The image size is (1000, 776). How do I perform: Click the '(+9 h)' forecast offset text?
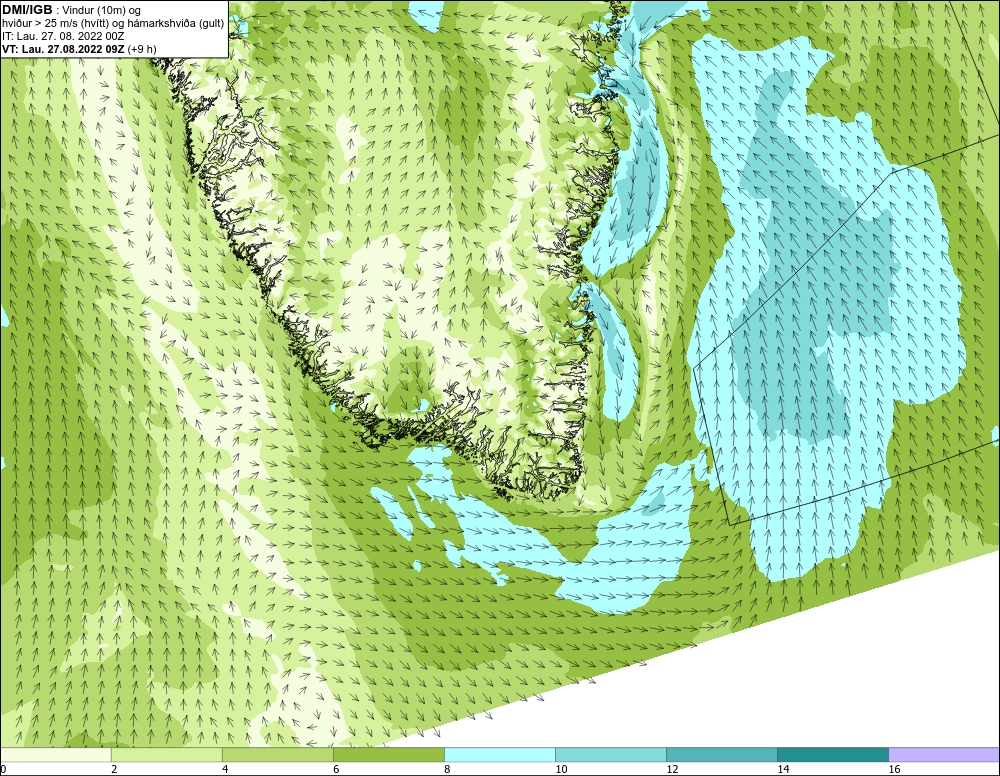(x=142, y=49)
